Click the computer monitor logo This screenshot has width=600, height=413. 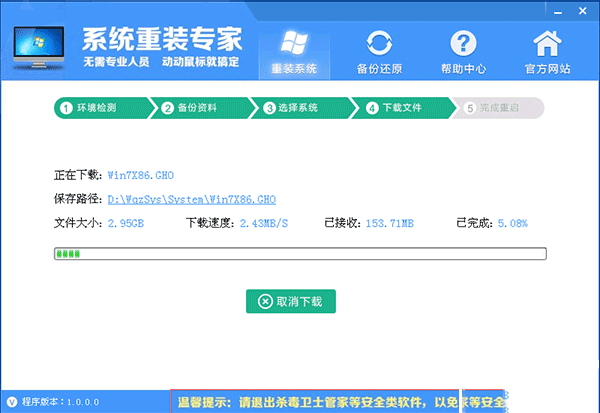pos(39,48)
